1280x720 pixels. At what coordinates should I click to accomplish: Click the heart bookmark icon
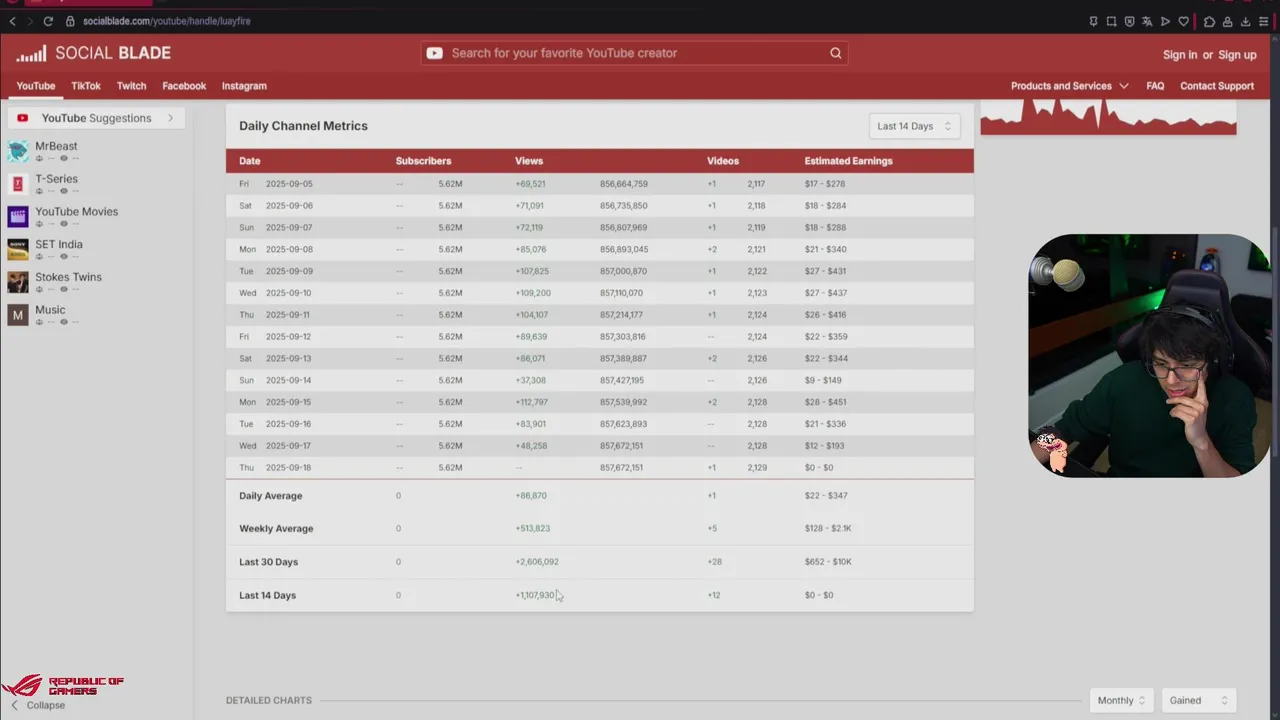1183,21
